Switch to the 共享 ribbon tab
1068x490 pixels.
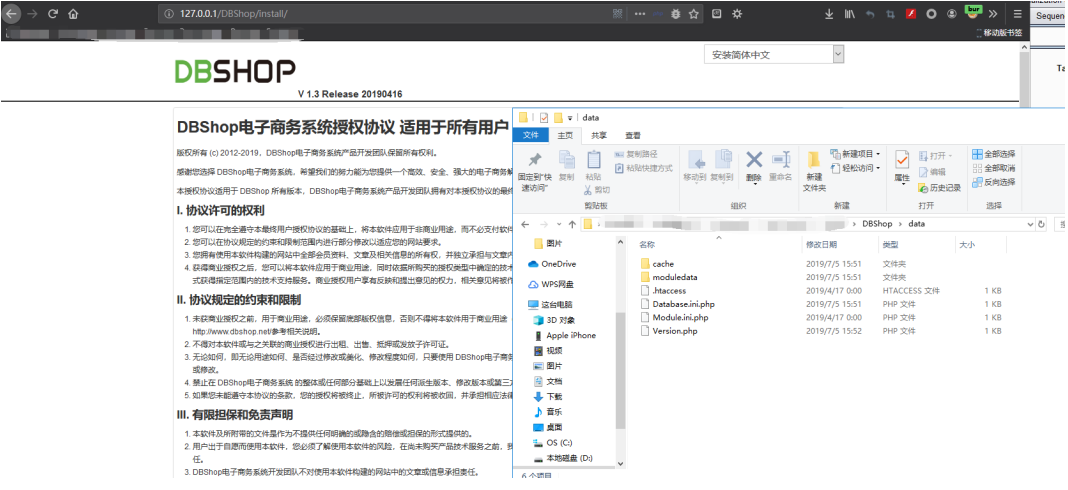[x=599, y=136]
